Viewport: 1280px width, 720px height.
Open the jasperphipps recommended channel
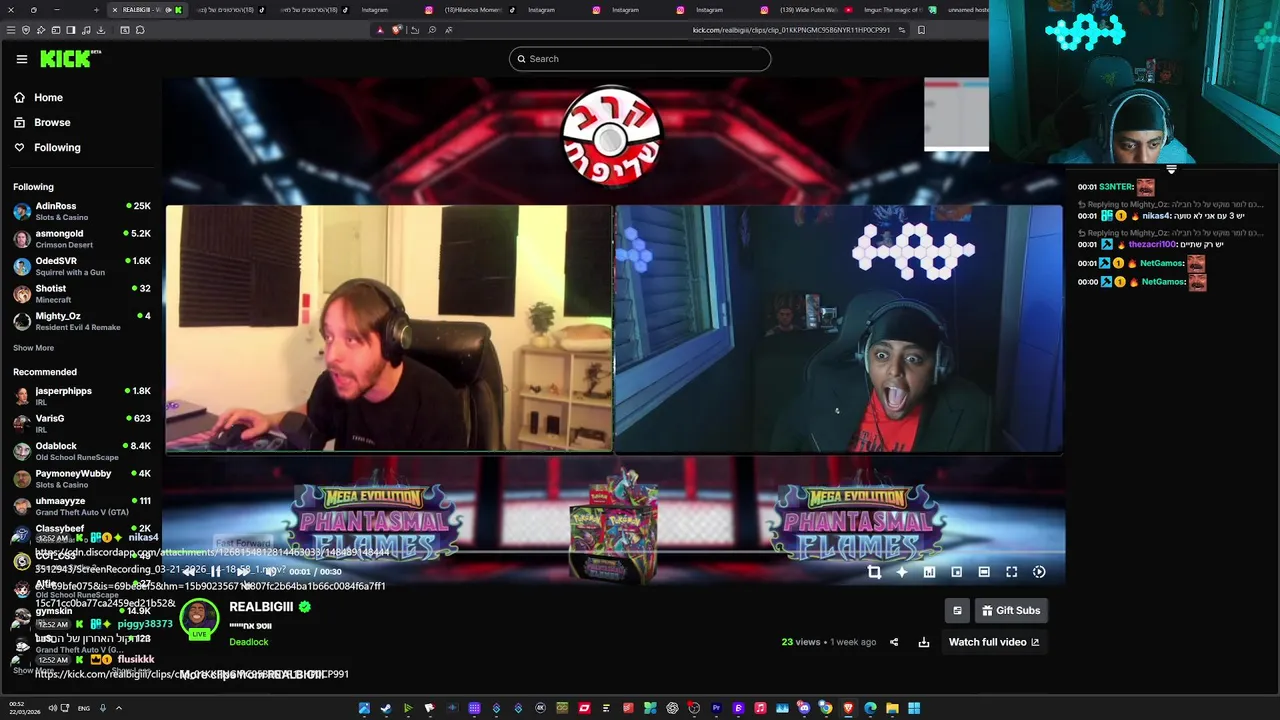[82, 396]
